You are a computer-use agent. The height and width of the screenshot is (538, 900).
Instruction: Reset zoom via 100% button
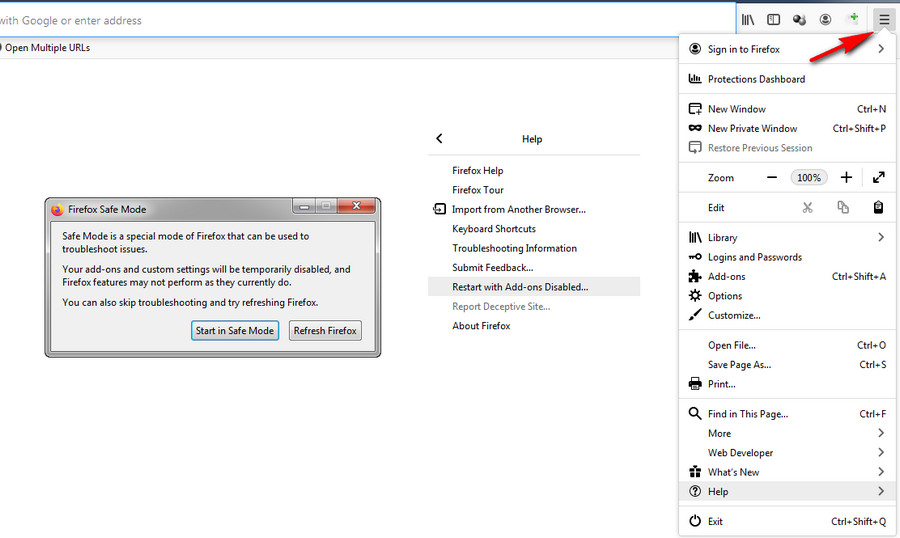tap(809, 177)
